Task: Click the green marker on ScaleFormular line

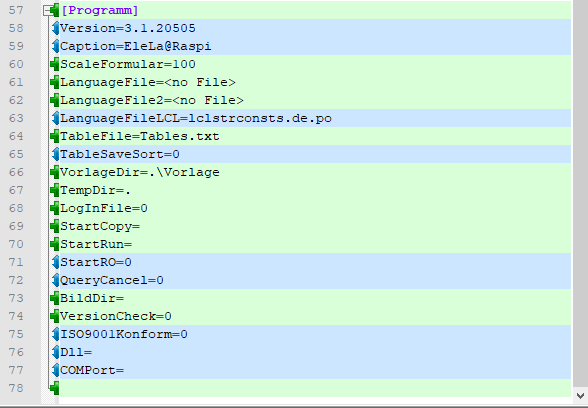Action: tap(55, 64)
